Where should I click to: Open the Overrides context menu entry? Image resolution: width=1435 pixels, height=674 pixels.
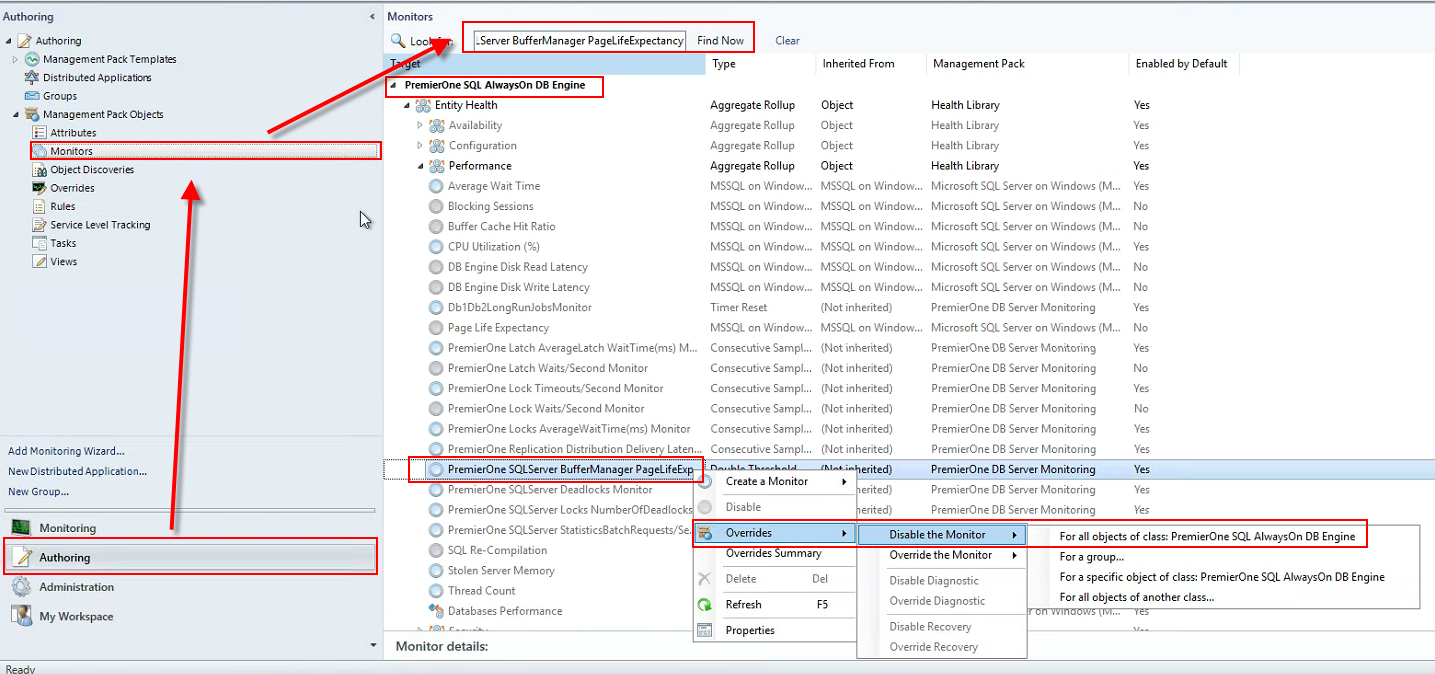pyautogui.click(x=775, y=533)
